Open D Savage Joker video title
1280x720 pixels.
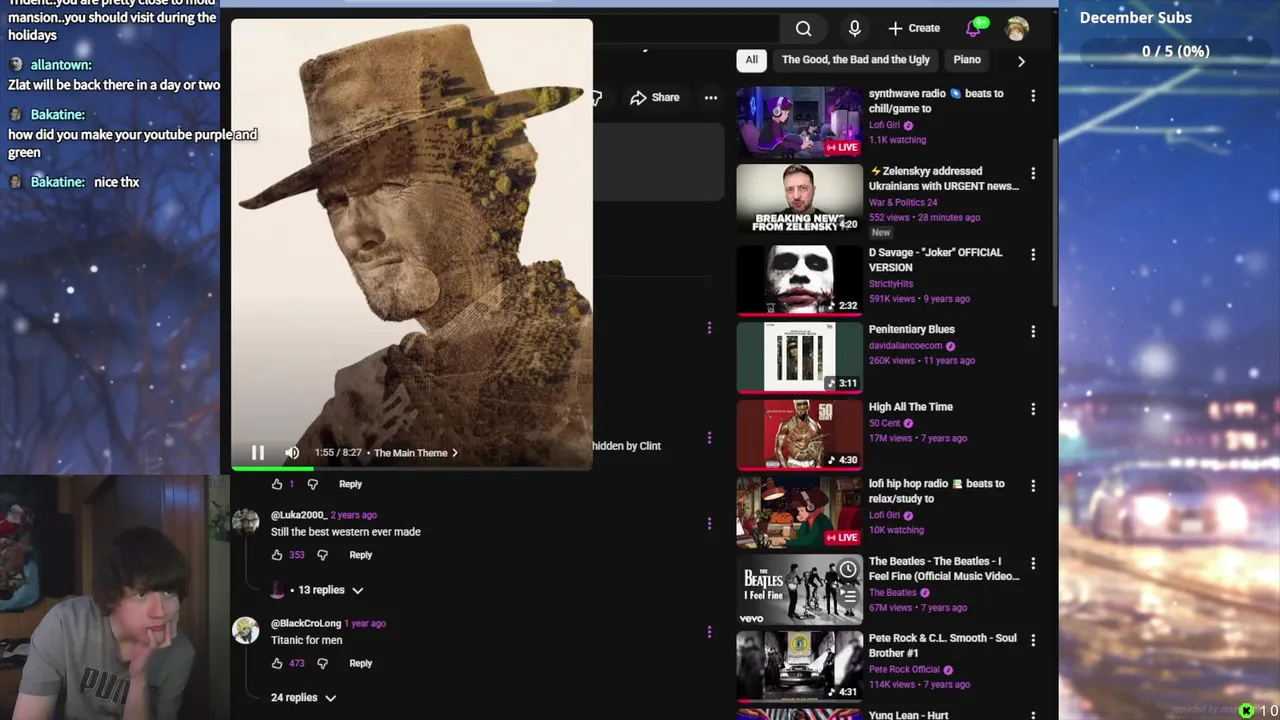pyautogui.click(x=935, y=259)
